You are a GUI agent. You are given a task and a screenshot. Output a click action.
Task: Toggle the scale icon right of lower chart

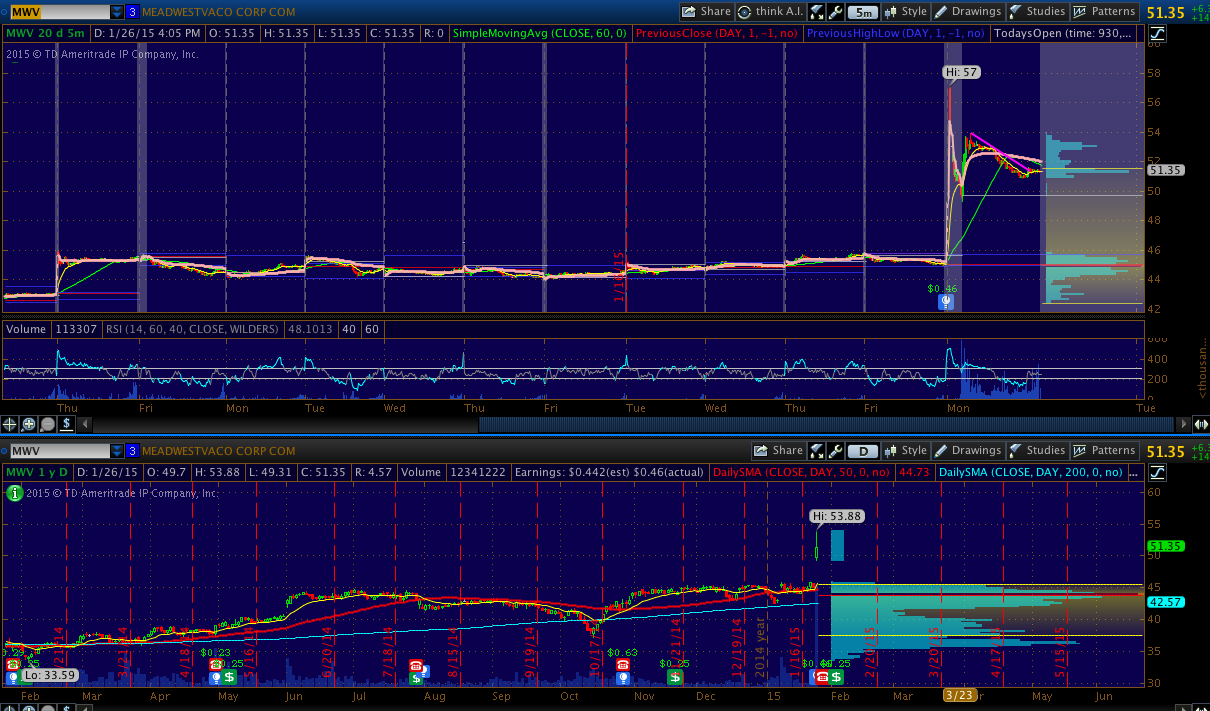click(x=1157, y=472)
